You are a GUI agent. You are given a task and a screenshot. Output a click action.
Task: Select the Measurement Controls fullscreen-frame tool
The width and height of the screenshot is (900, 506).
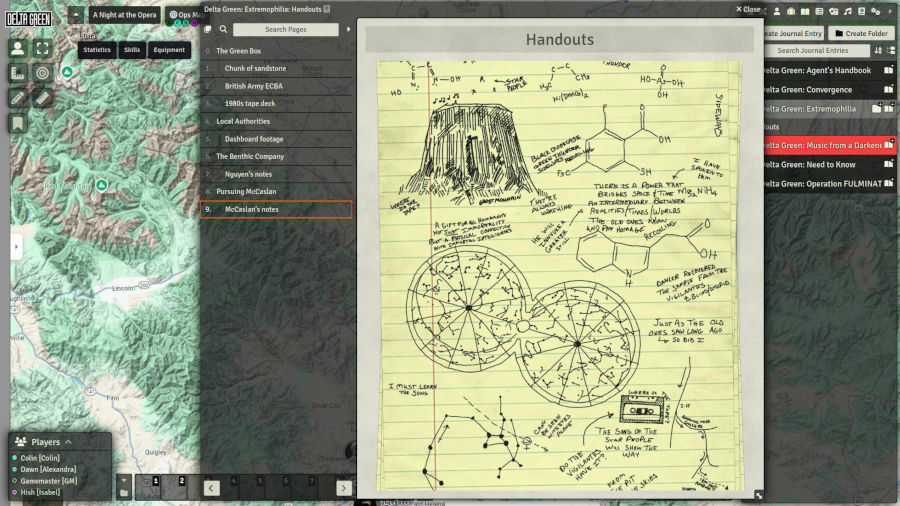coord(42,48)
